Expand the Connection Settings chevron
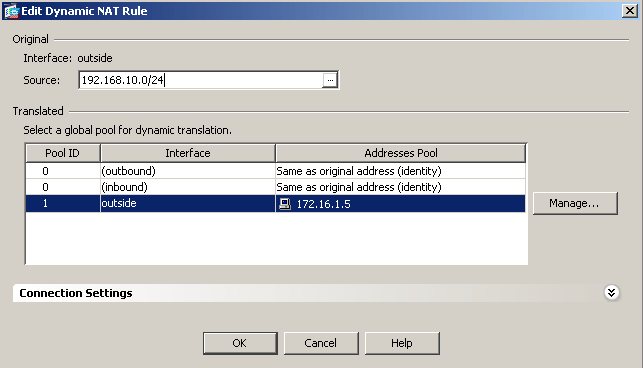Viewport: 643px width, 368px height. click(x=611, y=293)
